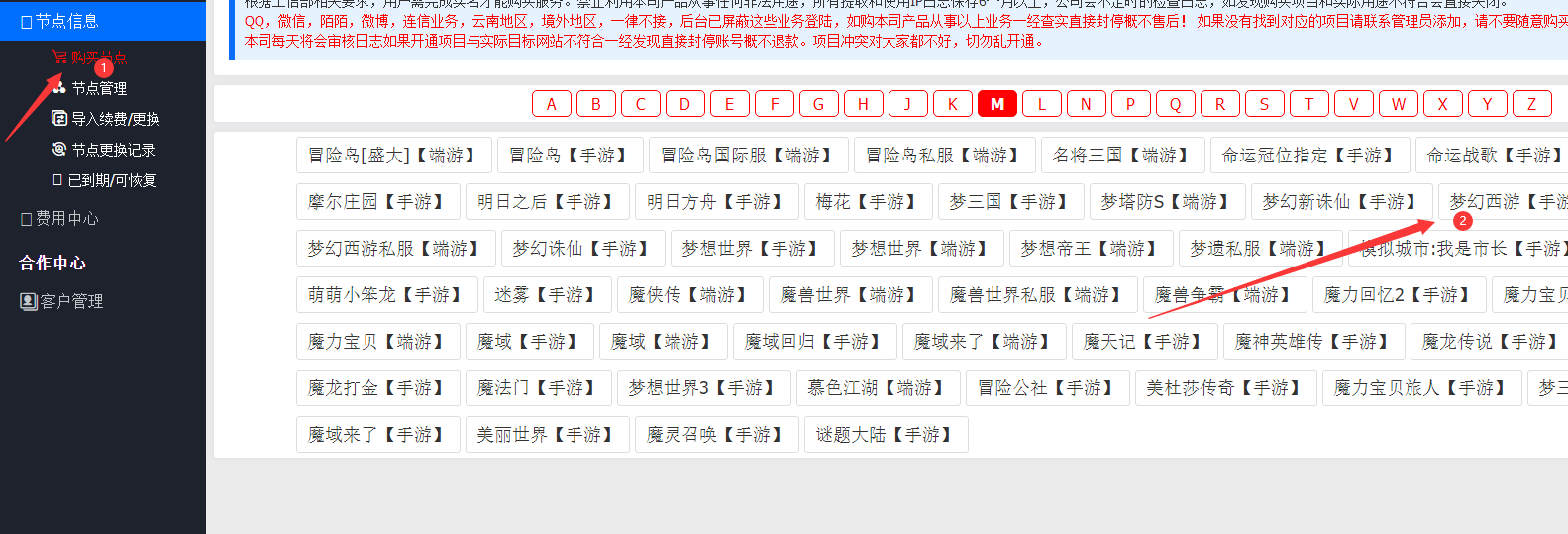Choose 魔法门【手游】 project
Screen dimensions: 1568x534
pos(539,388)
